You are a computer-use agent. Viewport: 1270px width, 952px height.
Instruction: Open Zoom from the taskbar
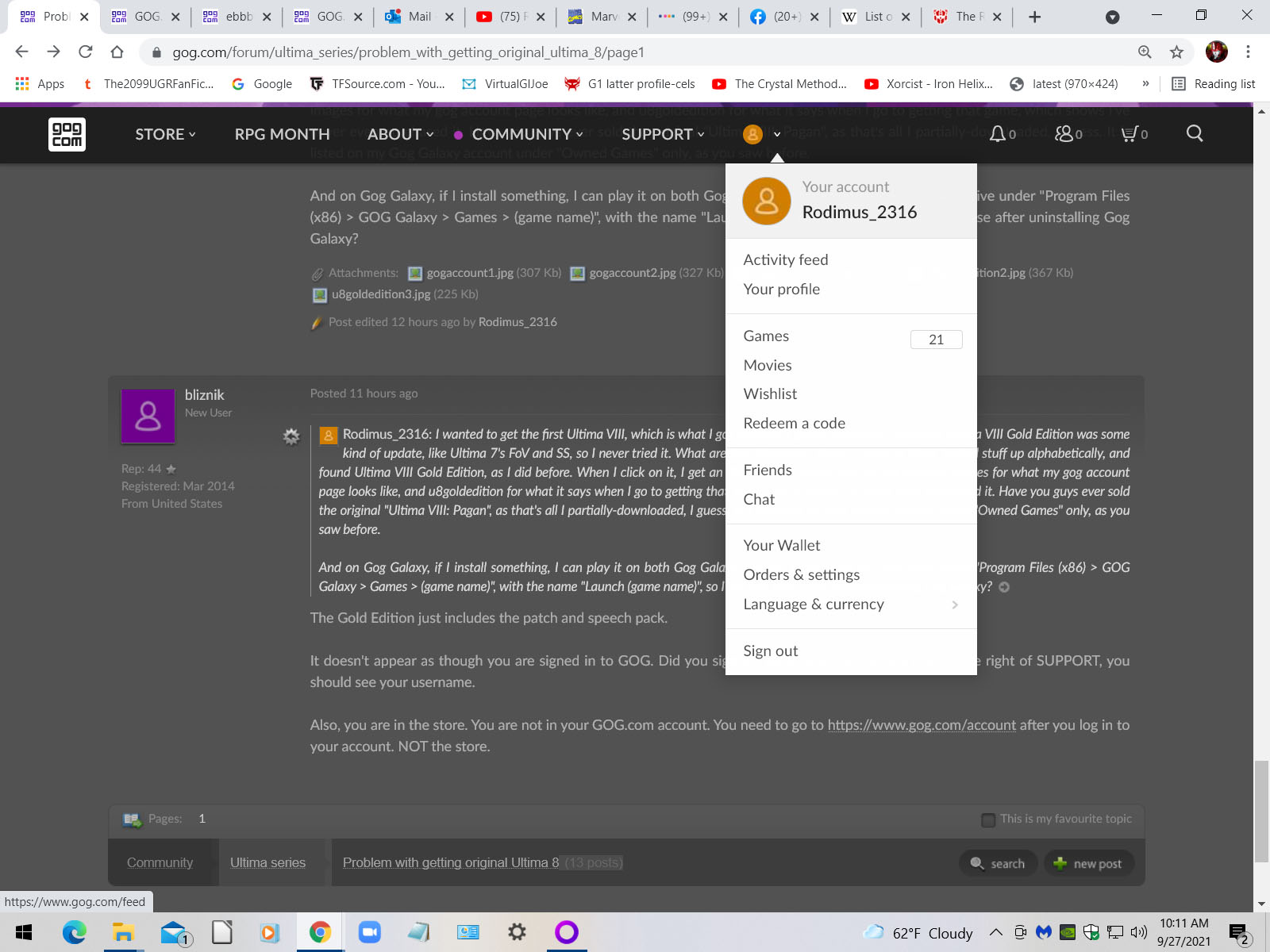tap(370, 932)
